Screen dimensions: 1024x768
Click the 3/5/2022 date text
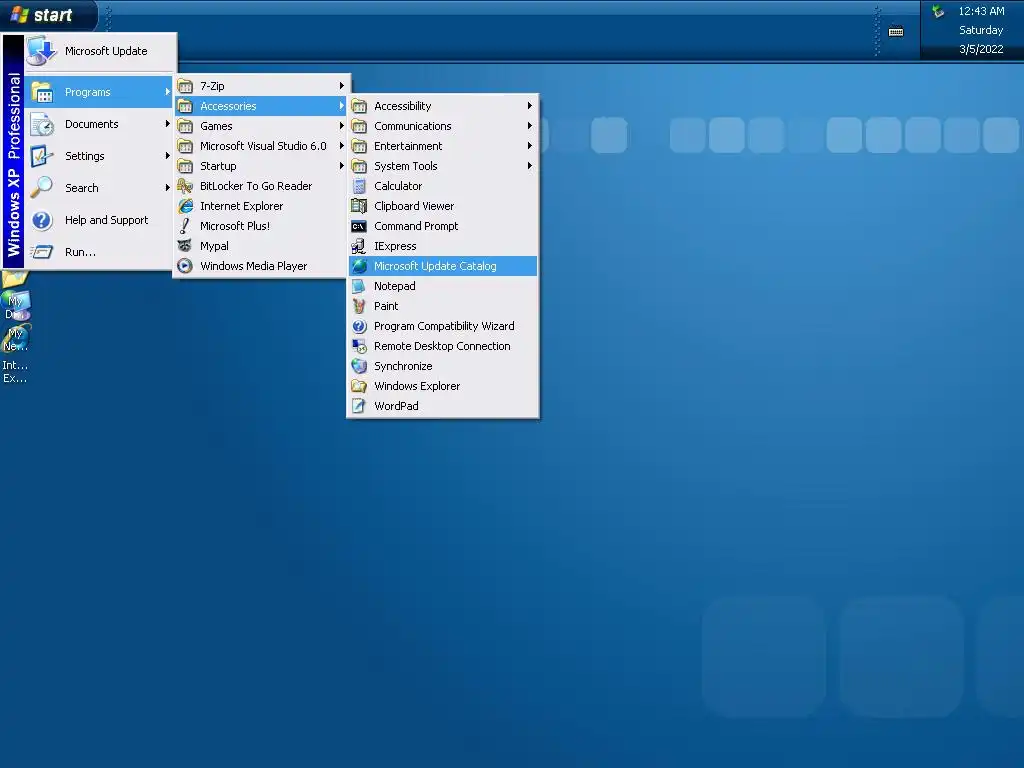click(x=981, y=49)
